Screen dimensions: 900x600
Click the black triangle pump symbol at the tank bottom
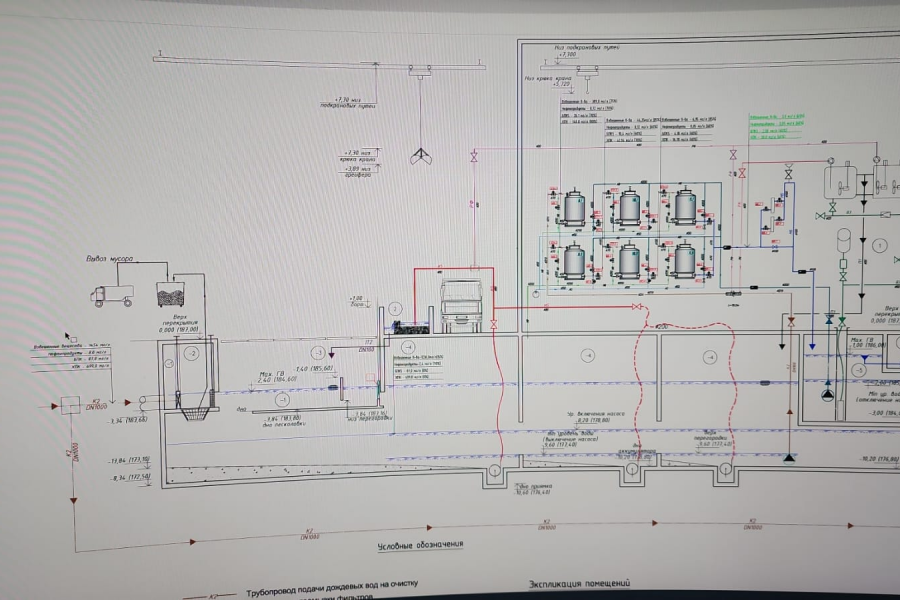coord(789,458)
